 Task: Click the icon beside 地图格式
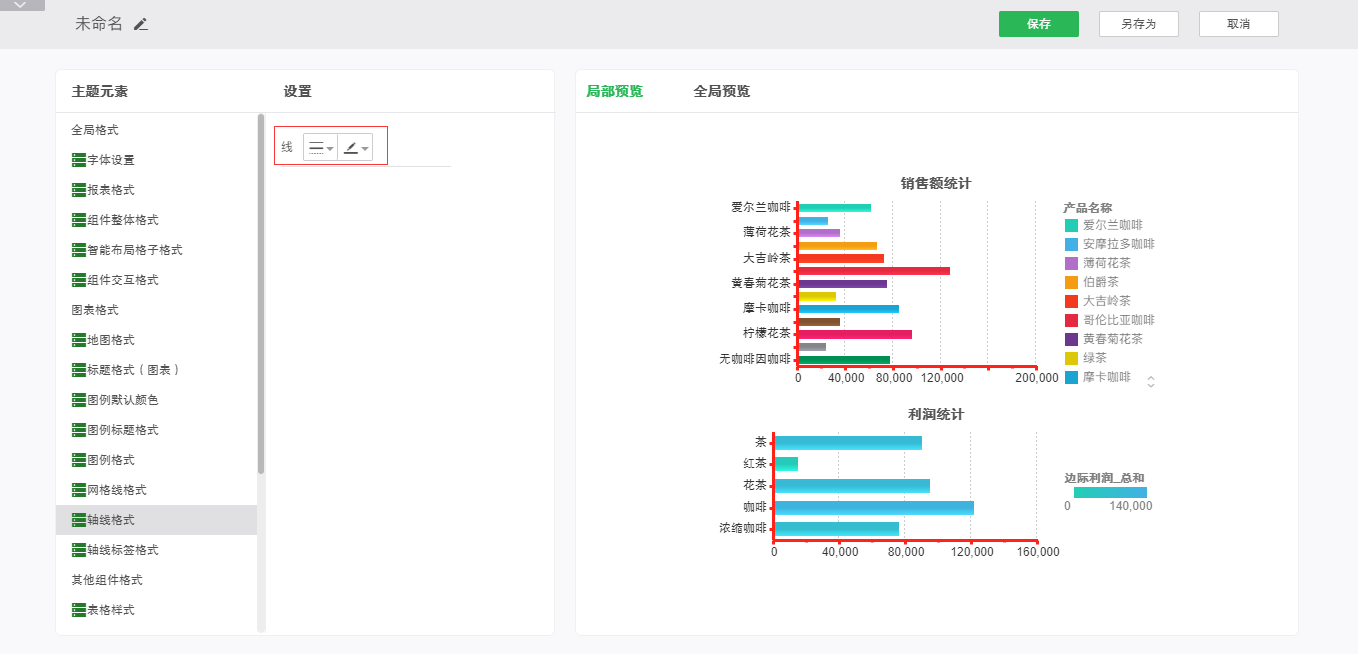(79, 340)
